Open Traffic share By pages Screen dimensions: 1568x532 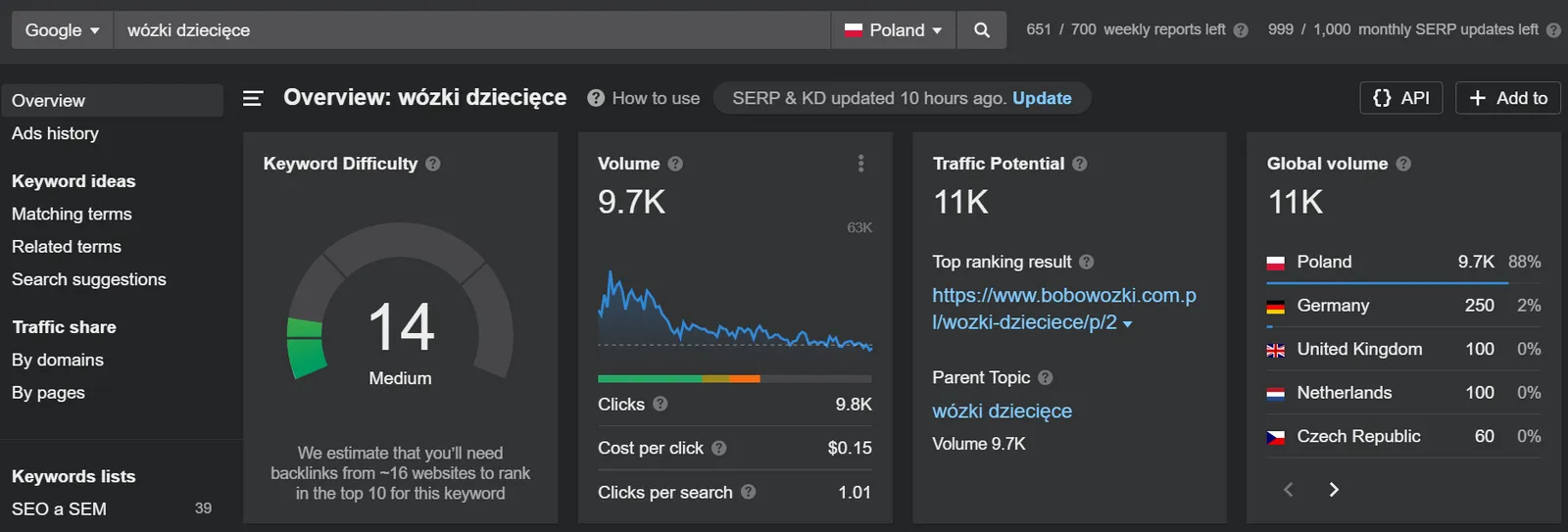point(48,393)
